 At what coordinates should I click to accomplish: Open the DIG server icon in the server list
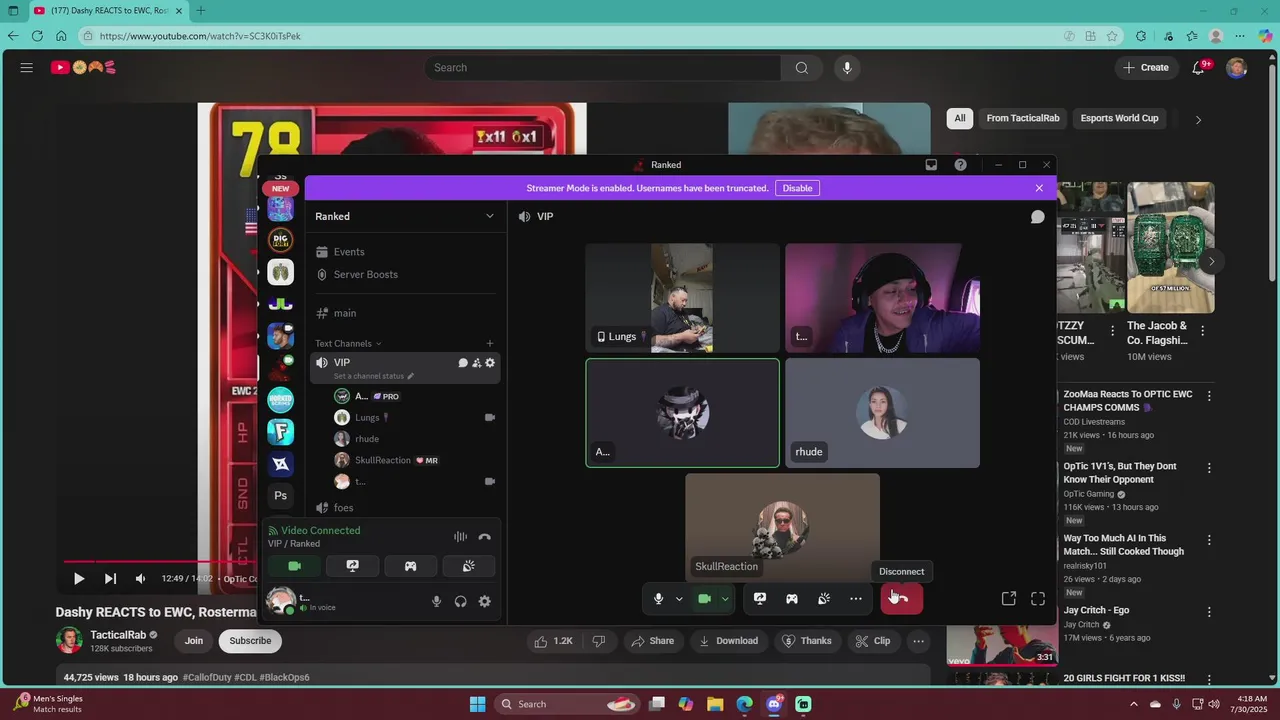coord(280,240)
